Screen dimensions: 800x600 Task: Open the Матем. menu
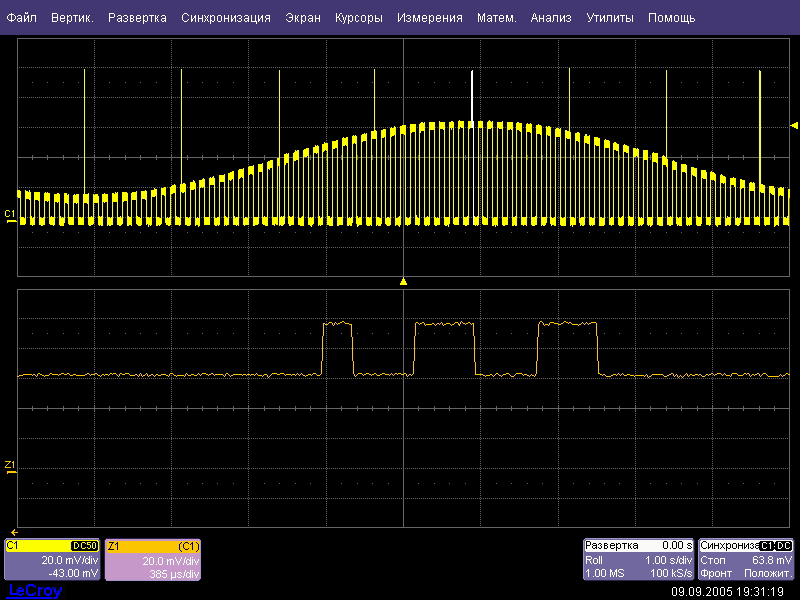click(x=496, y=18)
